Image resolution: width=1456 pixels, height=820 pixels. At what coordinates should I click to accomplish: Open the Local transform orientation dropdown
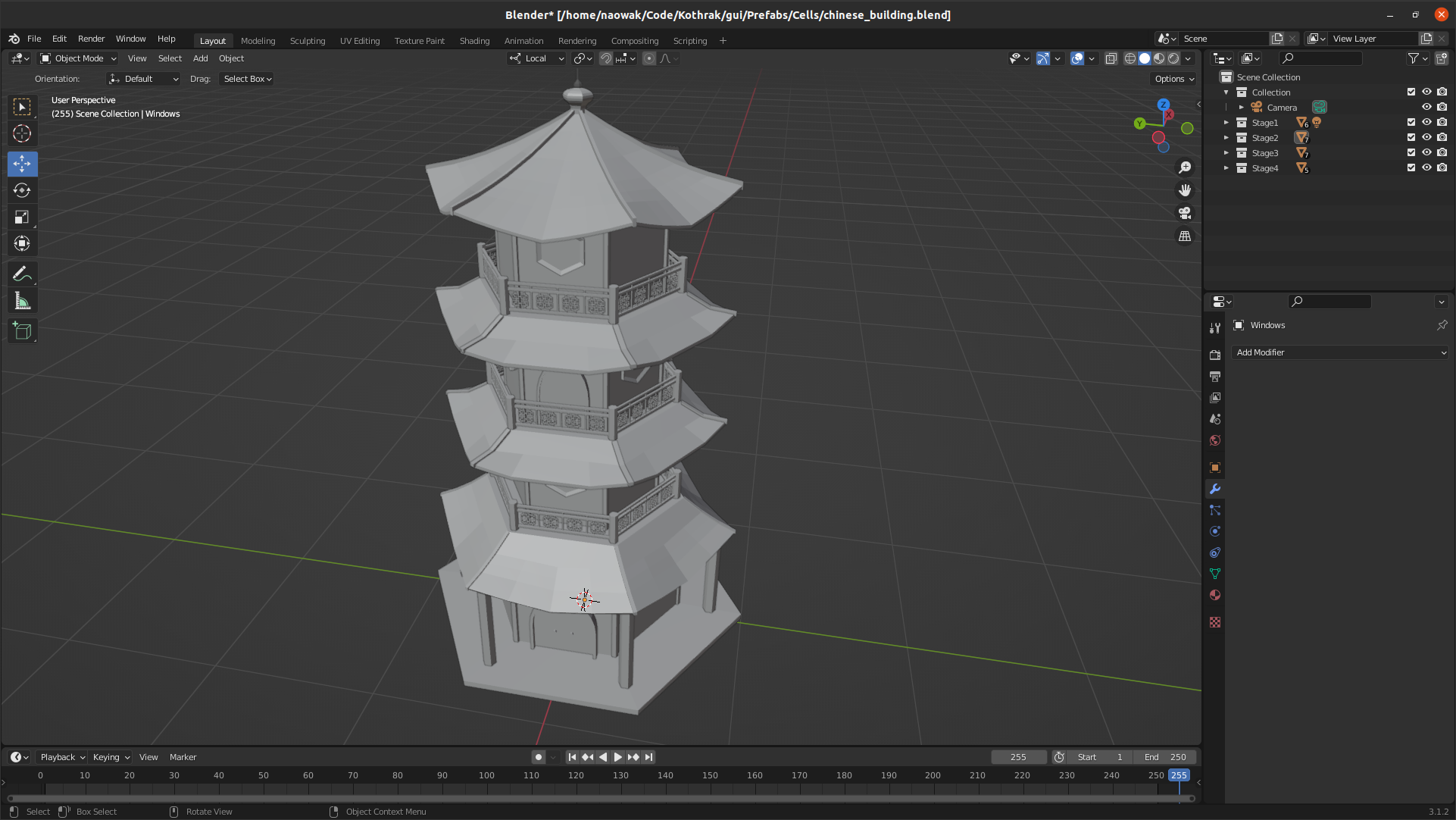coord(536,58)
